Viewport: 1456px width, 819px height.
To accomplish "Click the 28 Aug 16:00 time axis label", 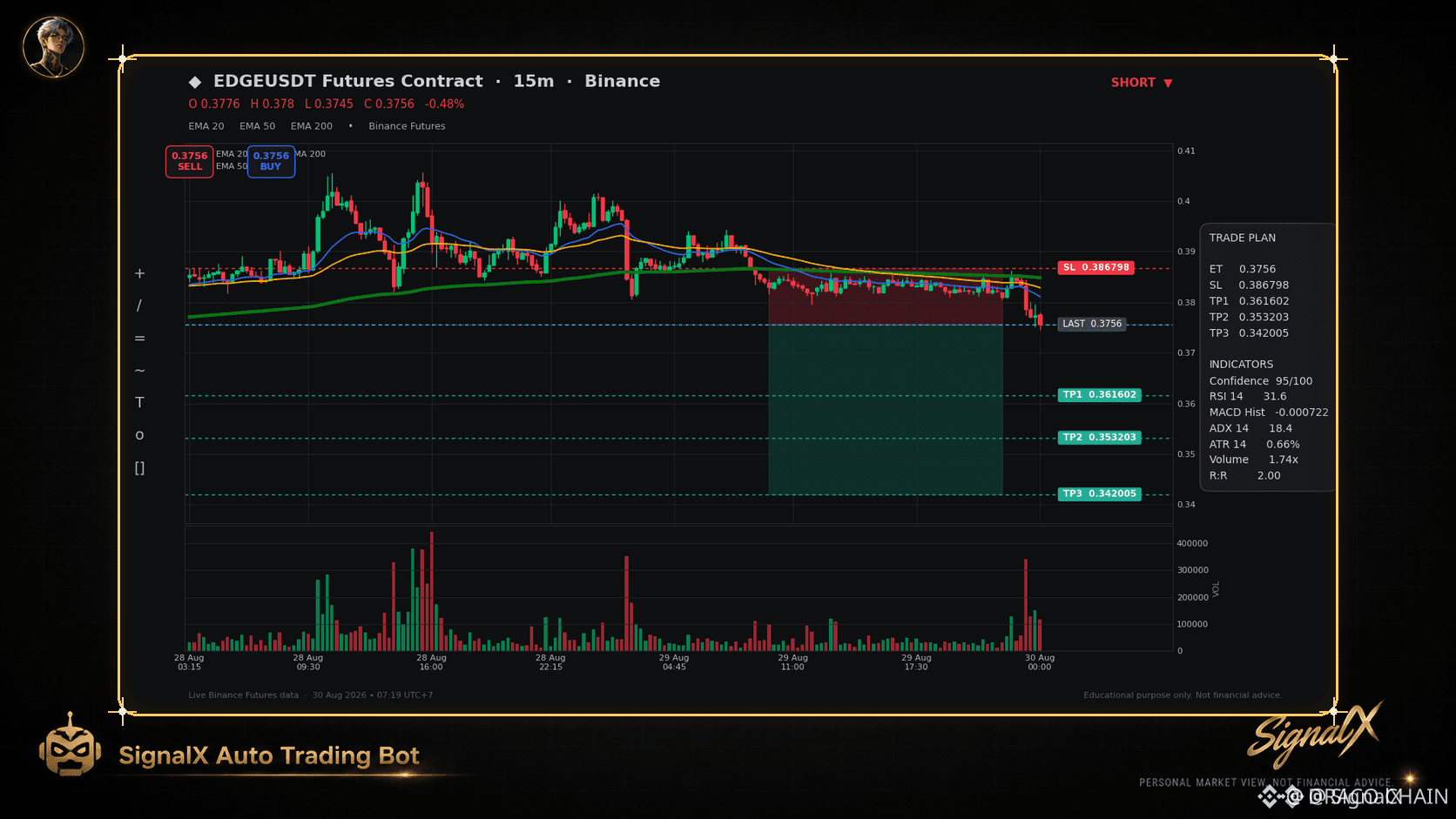I will tap(431, 662).
